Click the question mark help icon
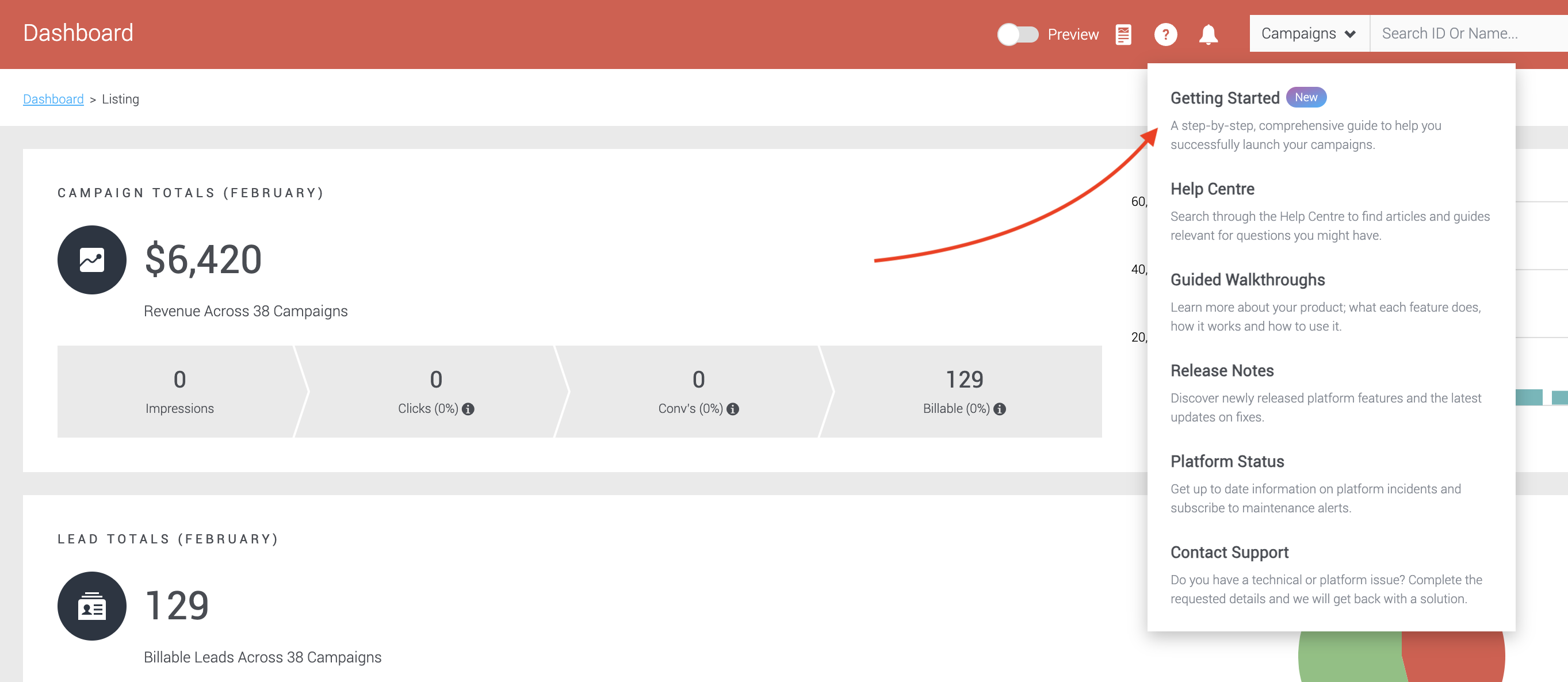 point(1165,34)
